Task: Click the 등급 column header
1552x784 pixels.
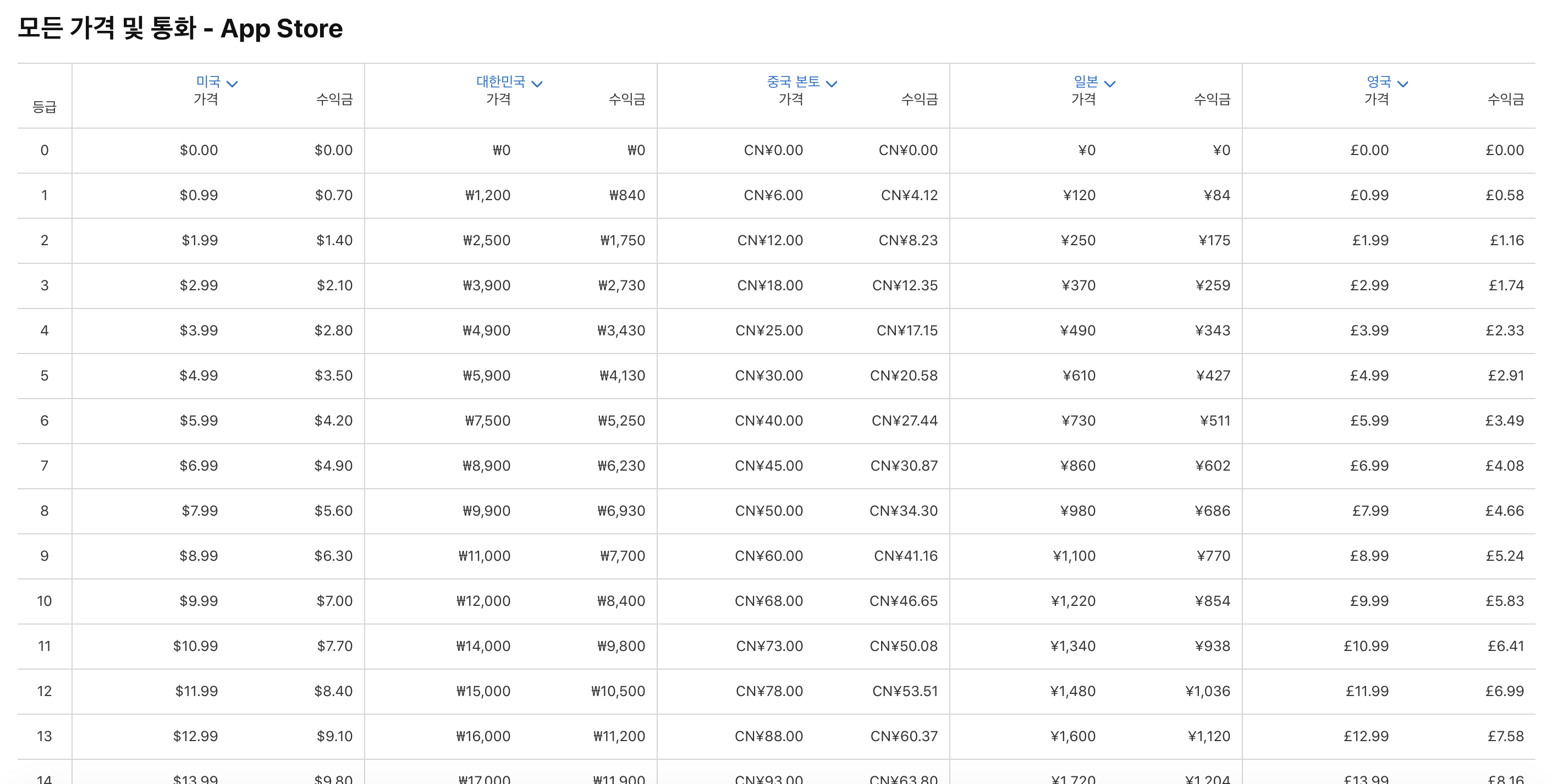Action: click(44, 107)
